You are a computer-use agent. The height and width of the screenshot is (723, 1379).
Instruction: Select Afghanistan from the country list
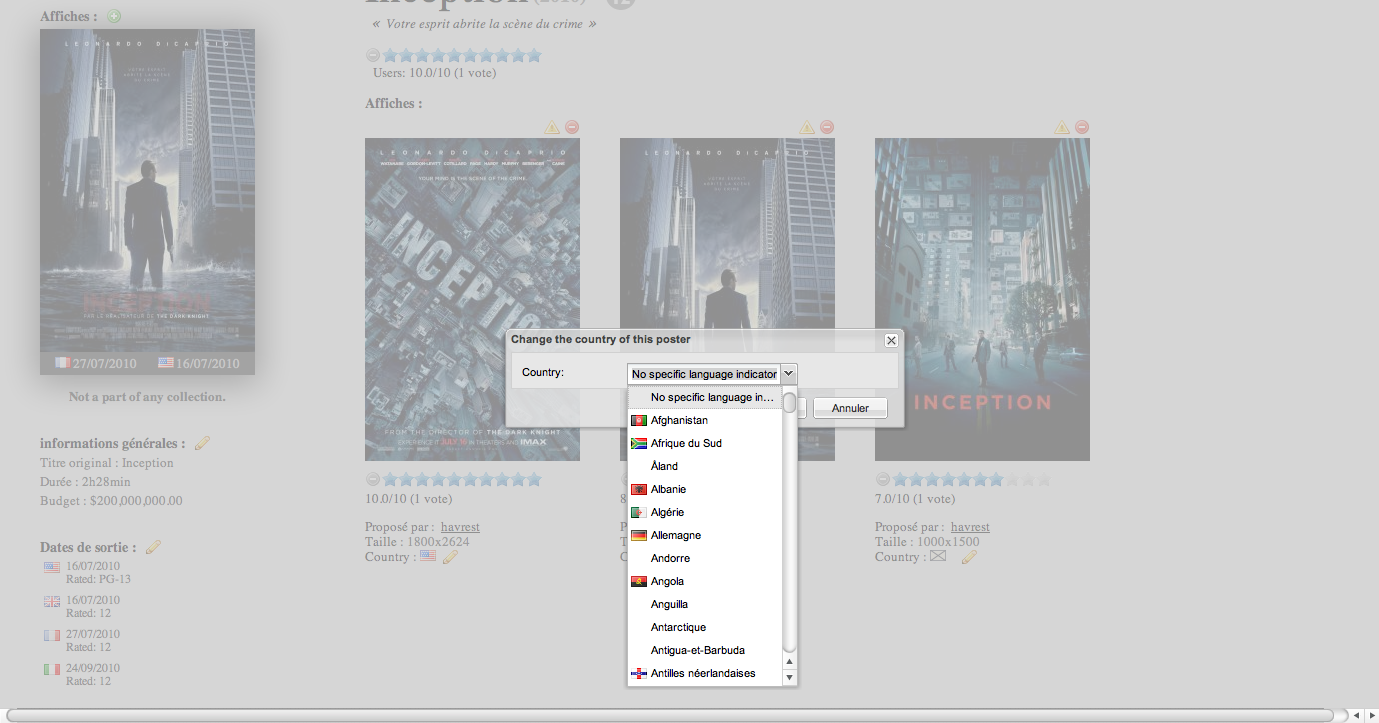[x=704, y=420]
